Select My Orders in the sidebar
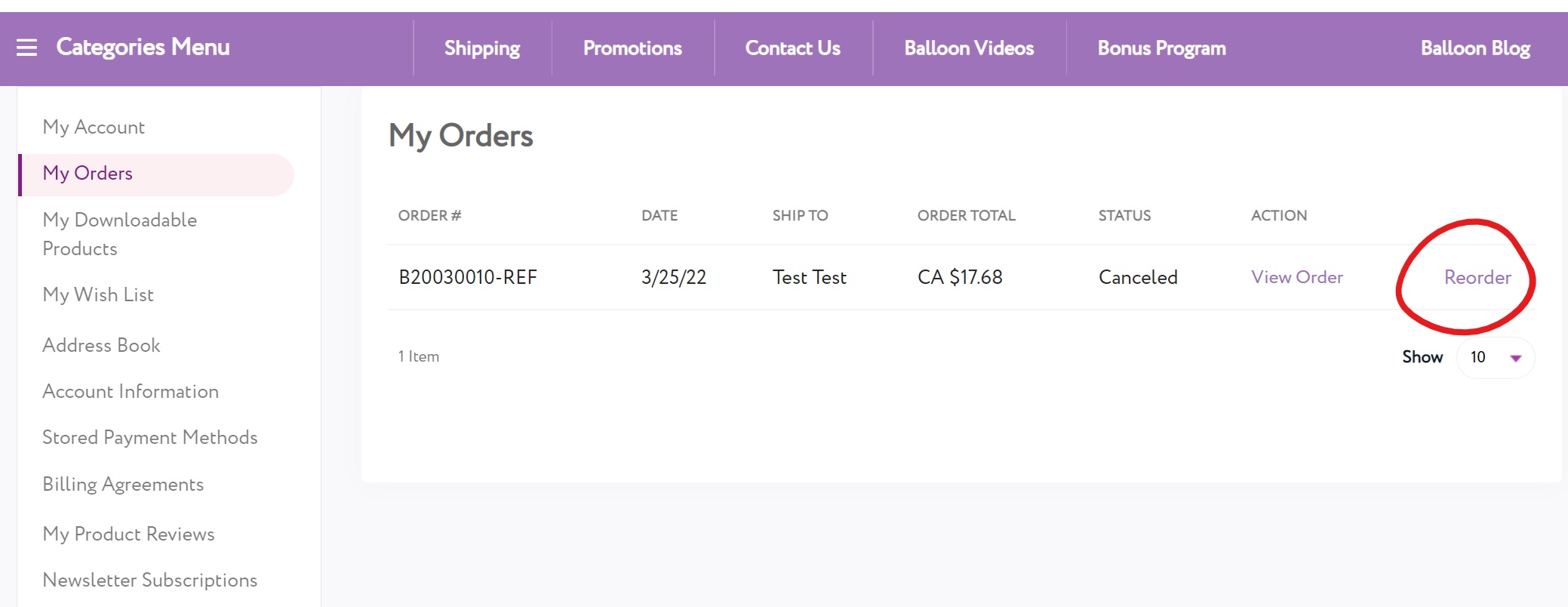Viewport: 1568px width, 607px height. click(88, 173)
